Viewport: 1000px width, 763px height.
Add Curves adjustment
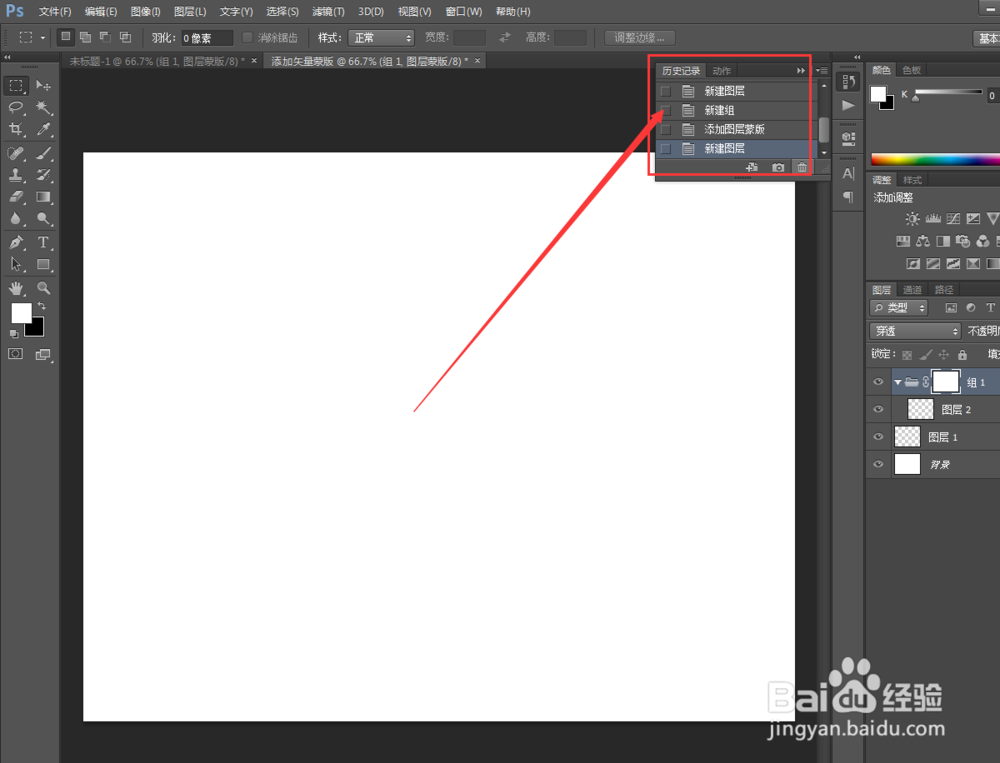point(953,219)
